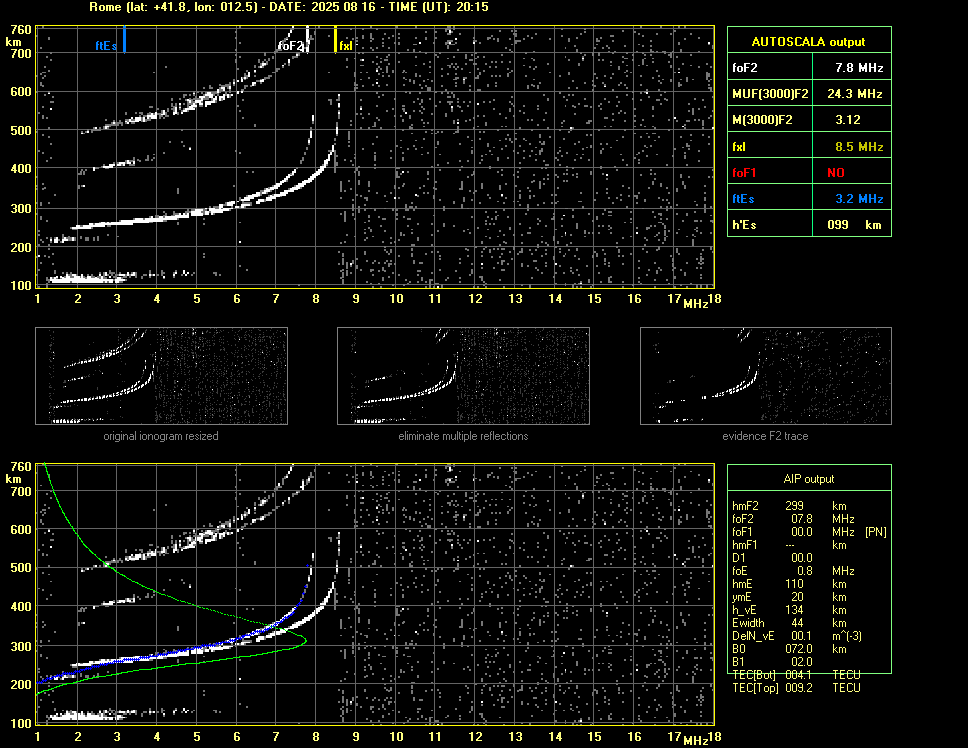Select the 24.3 MHz value cell
968x748 pixels.
click(x=852, y=93)
